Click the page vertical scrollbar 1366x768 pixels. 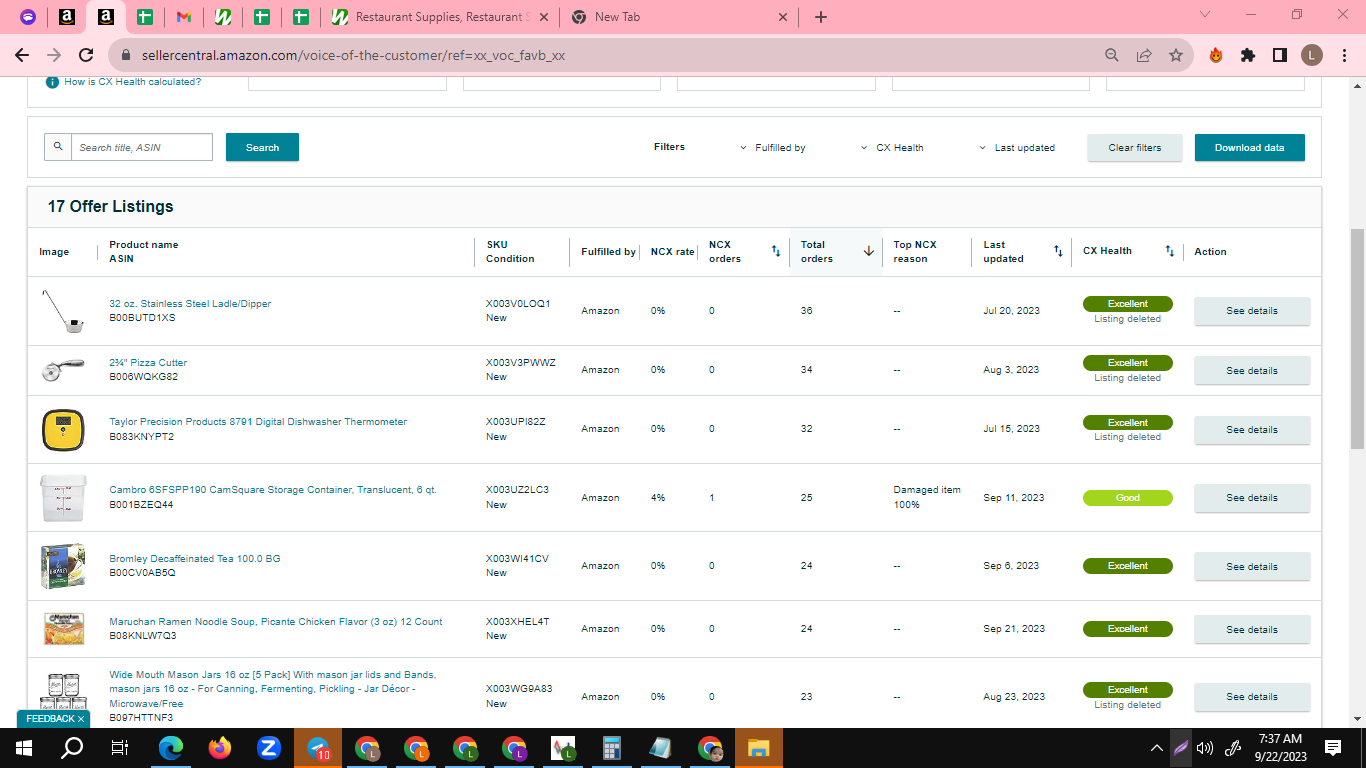[1357, 340]
